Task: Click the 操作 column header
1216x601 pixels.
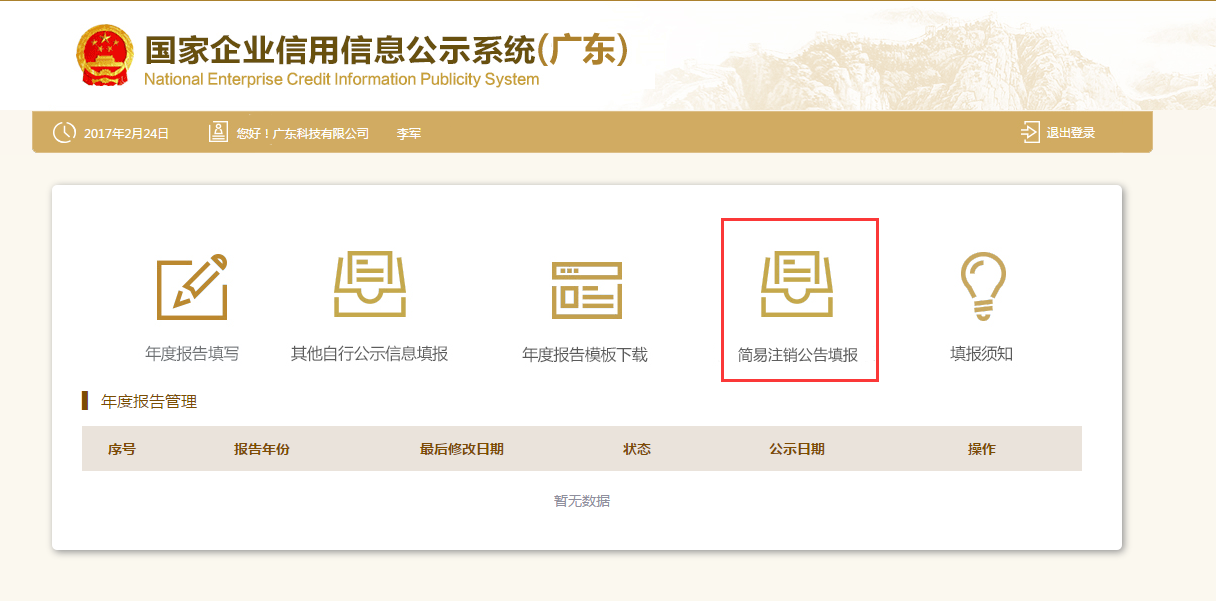Action: pos(981,449)
